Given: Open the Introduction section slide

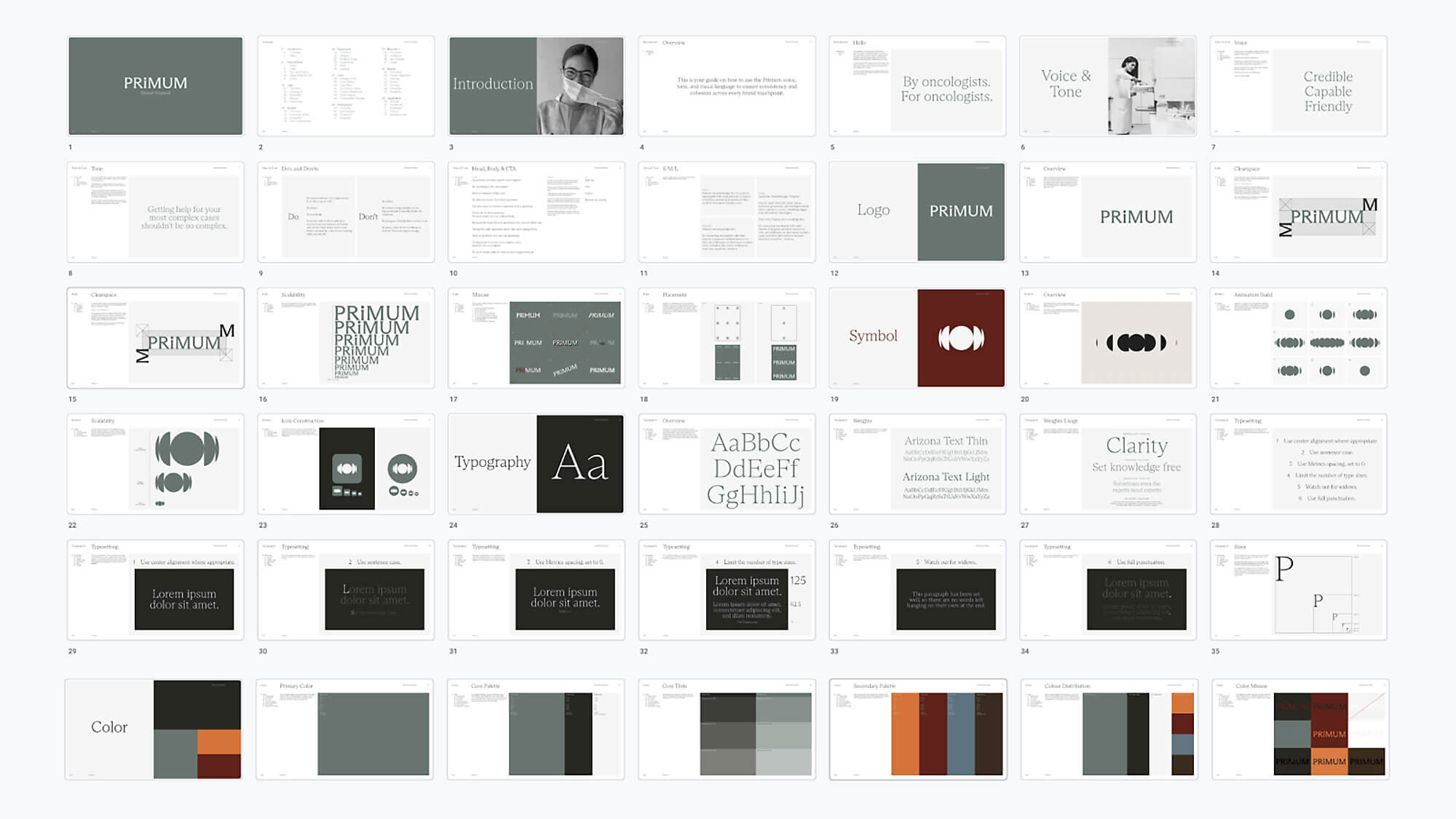Looking at the screenshot, I should click(537, 86).
